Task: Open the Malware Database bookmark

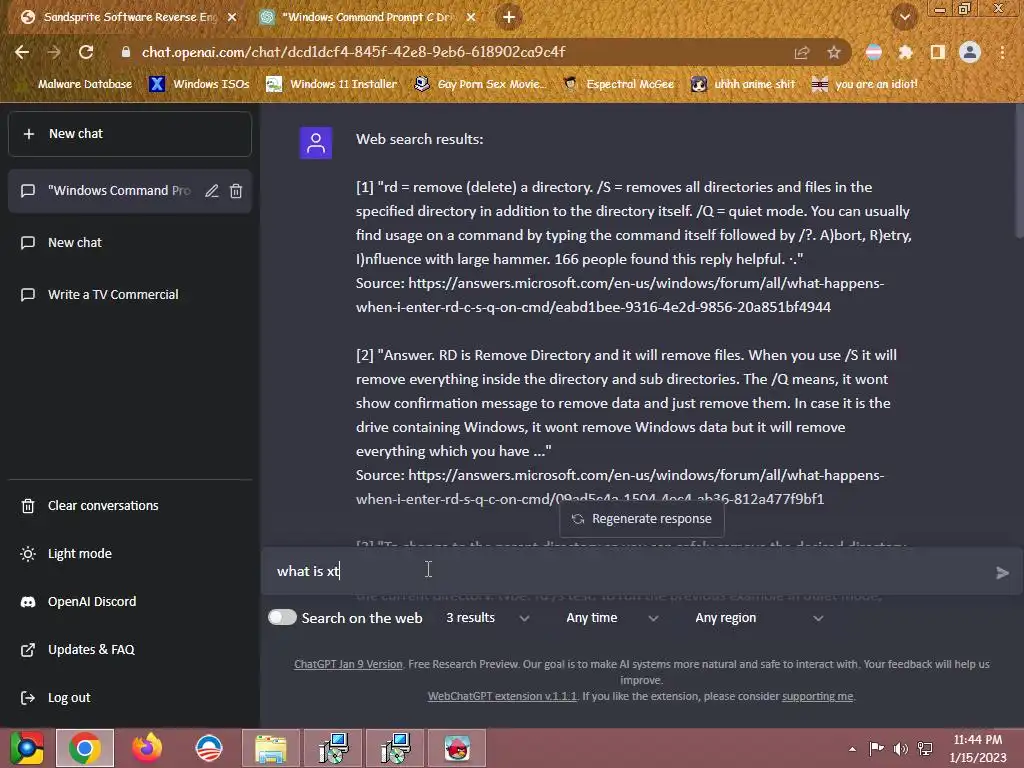Action: pyautogui.click(x=85, y=84)
